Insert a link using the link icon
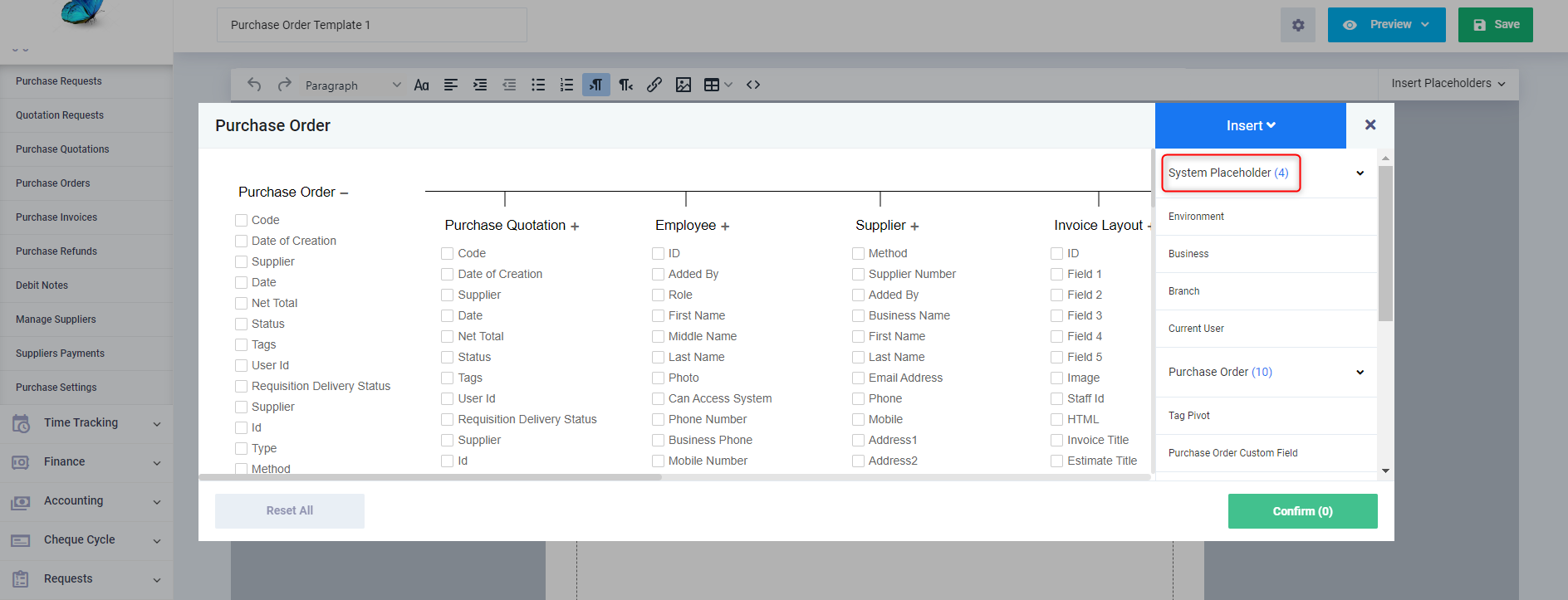 click(654, 85)
